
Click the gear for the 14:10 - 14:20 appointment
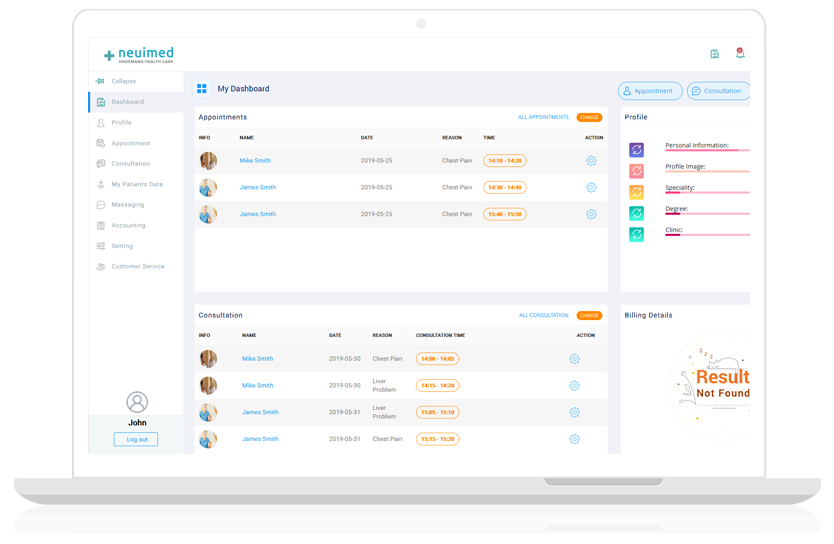[591, 161]
